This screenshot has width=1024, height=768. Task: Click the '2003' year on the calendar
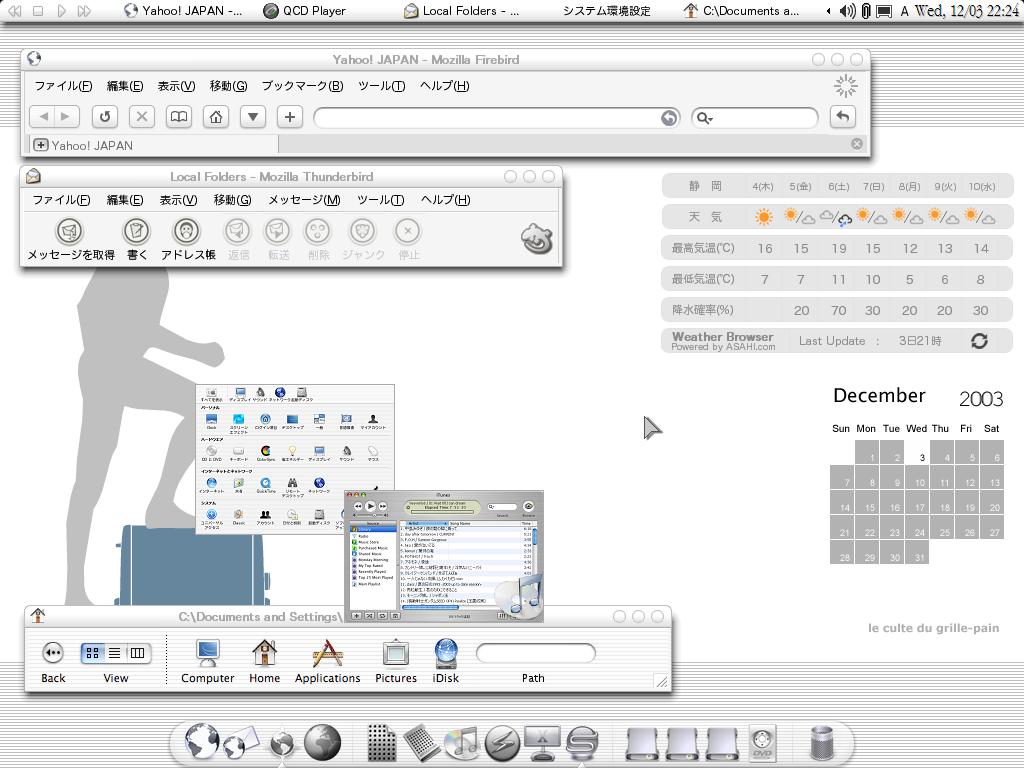coord(980,398)
